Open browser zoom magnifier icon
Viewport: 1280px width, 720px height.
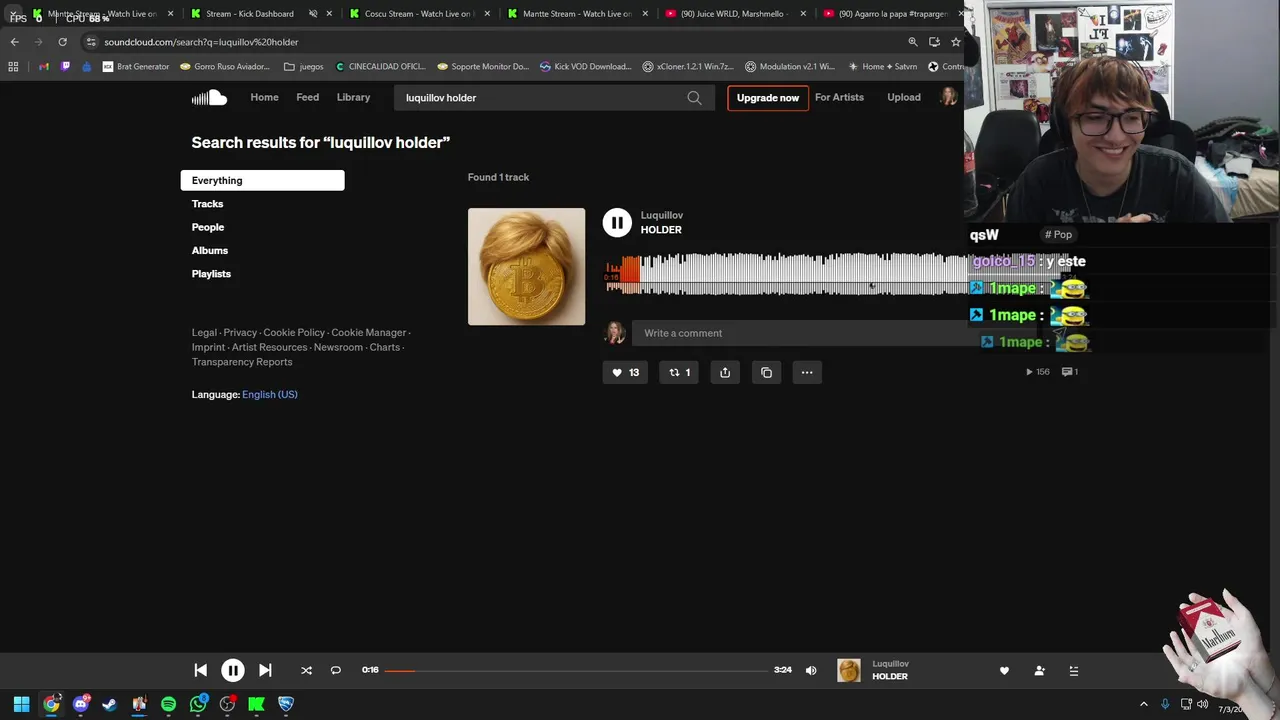pos(913,42)
